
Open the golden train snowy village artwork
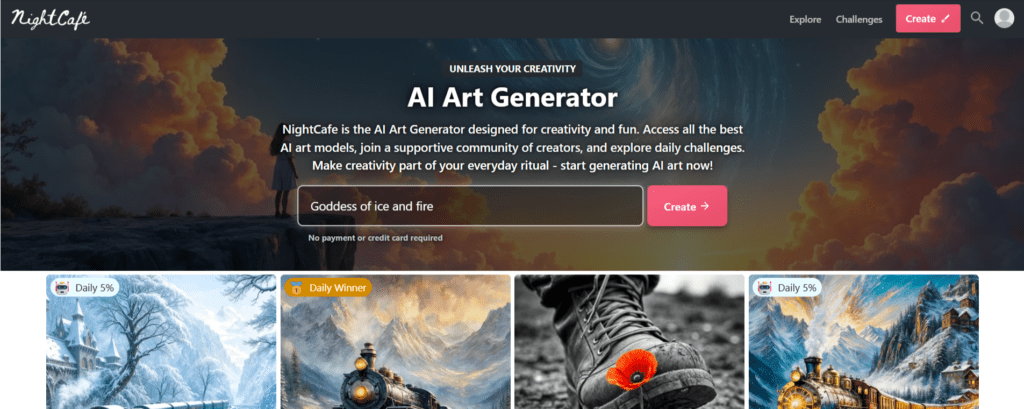863,342
